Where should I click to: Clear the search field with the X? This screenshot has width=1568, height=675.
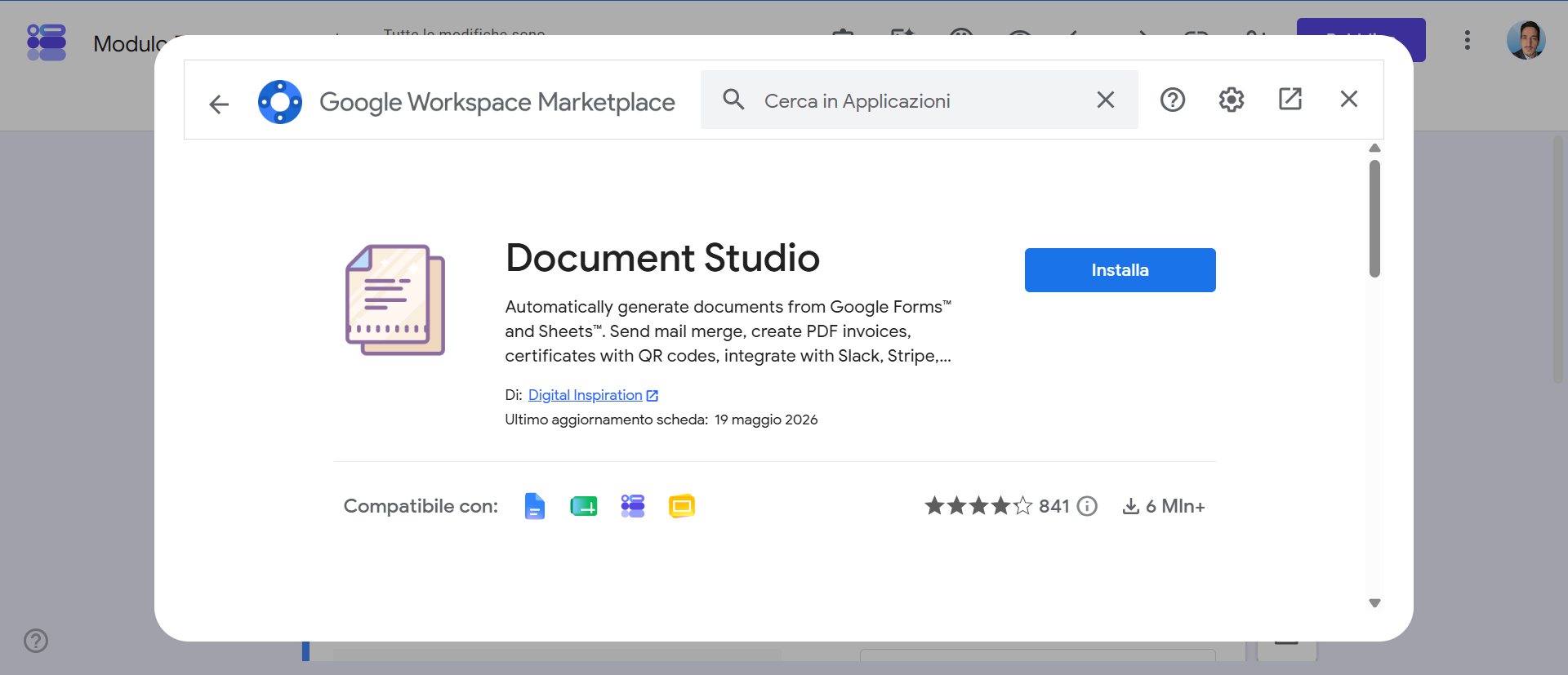(x=1106, y=100)
